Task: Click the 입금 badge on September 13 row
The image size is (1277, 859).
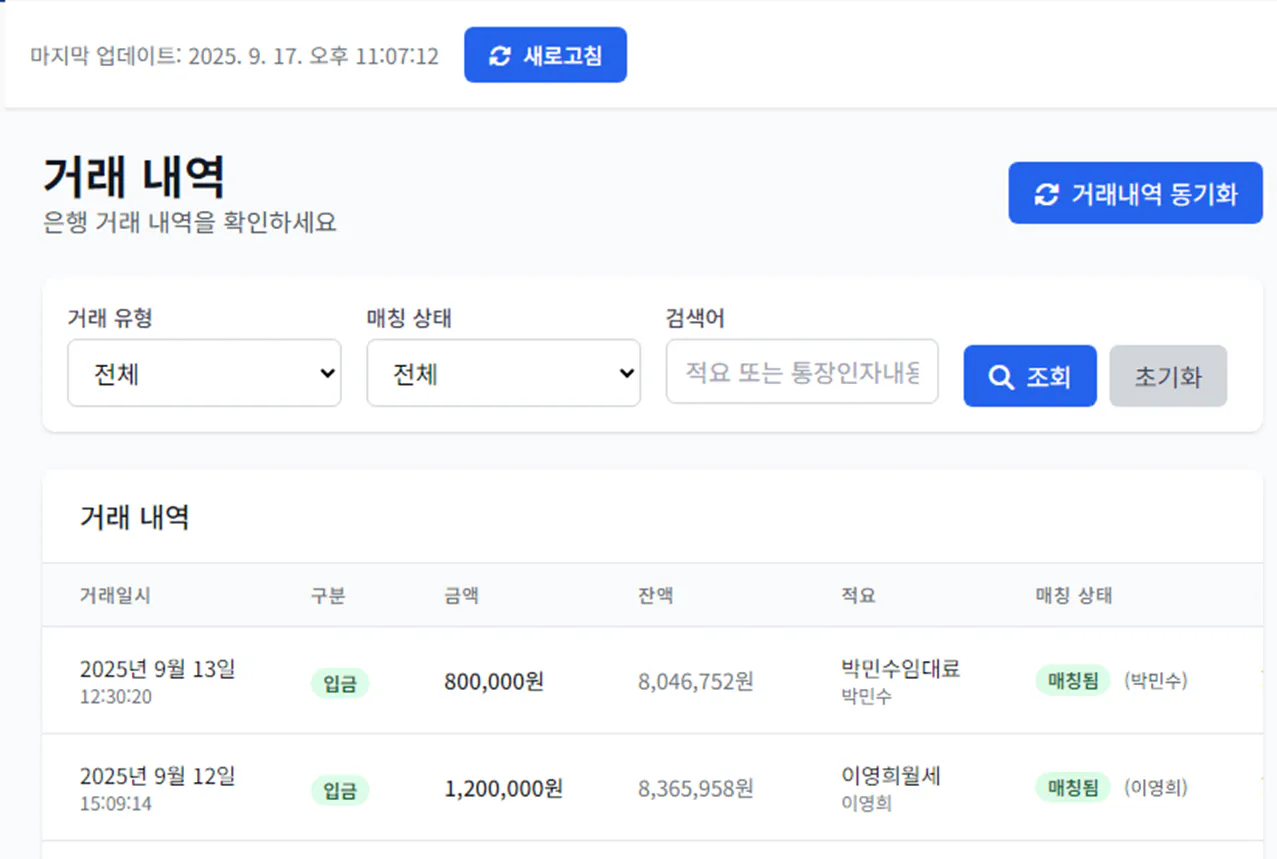Action: point(340,682)
